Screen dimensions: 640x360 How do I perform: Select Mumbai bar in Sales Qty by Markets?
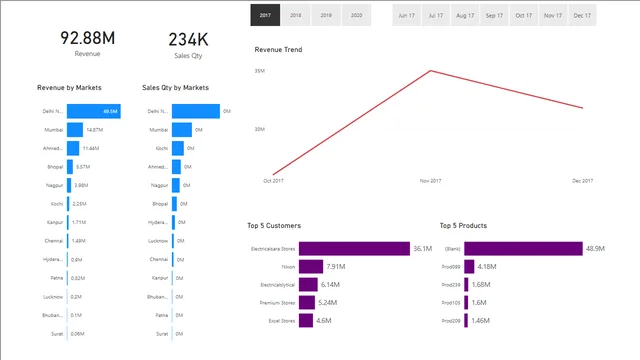pos(182,130)
